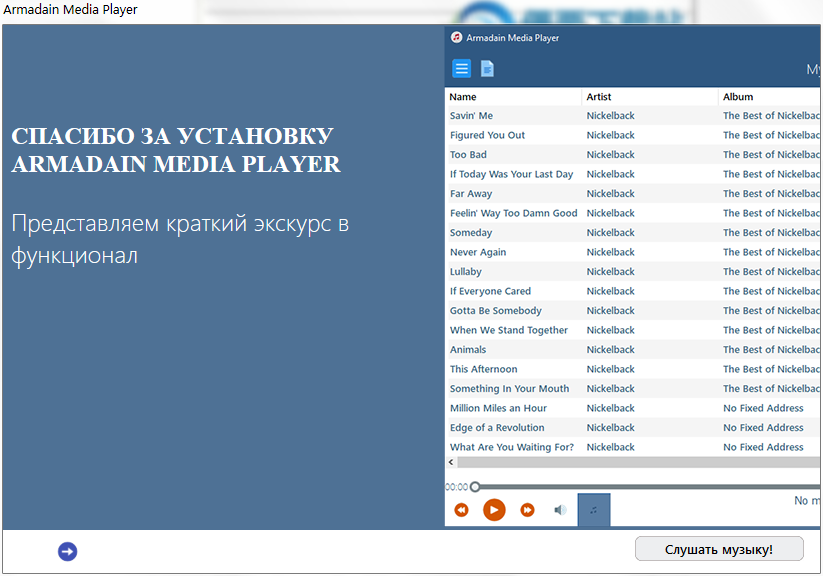This screenshot has height=576, width=823.
Task: Select Million Miles an Hour
Action: coord(498,408)
